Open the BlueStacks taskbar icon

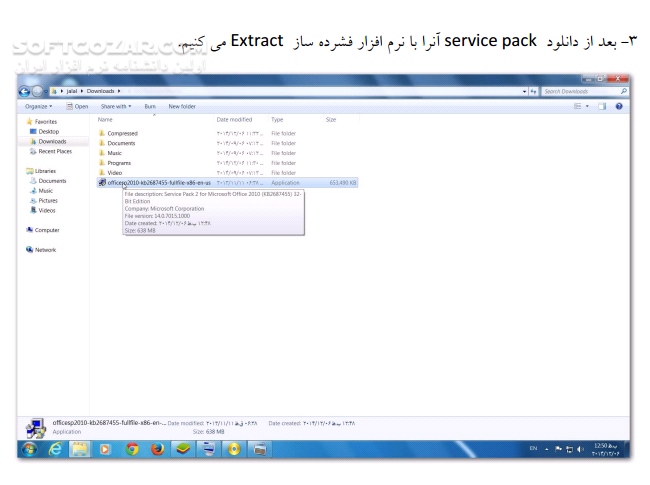[x=183, y=449]
